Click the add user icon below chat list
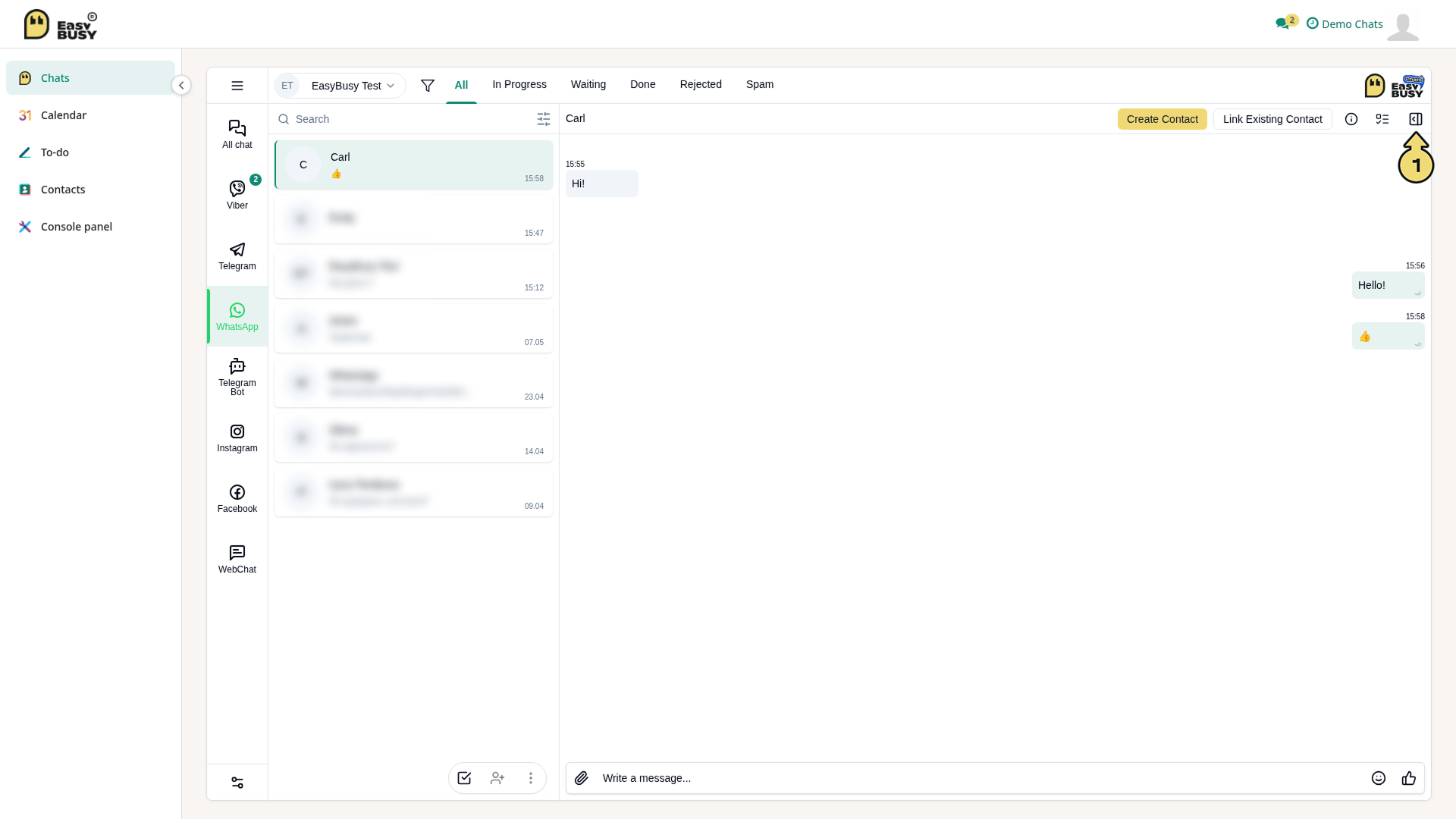 pyautogui.click(x=497, y=778)
